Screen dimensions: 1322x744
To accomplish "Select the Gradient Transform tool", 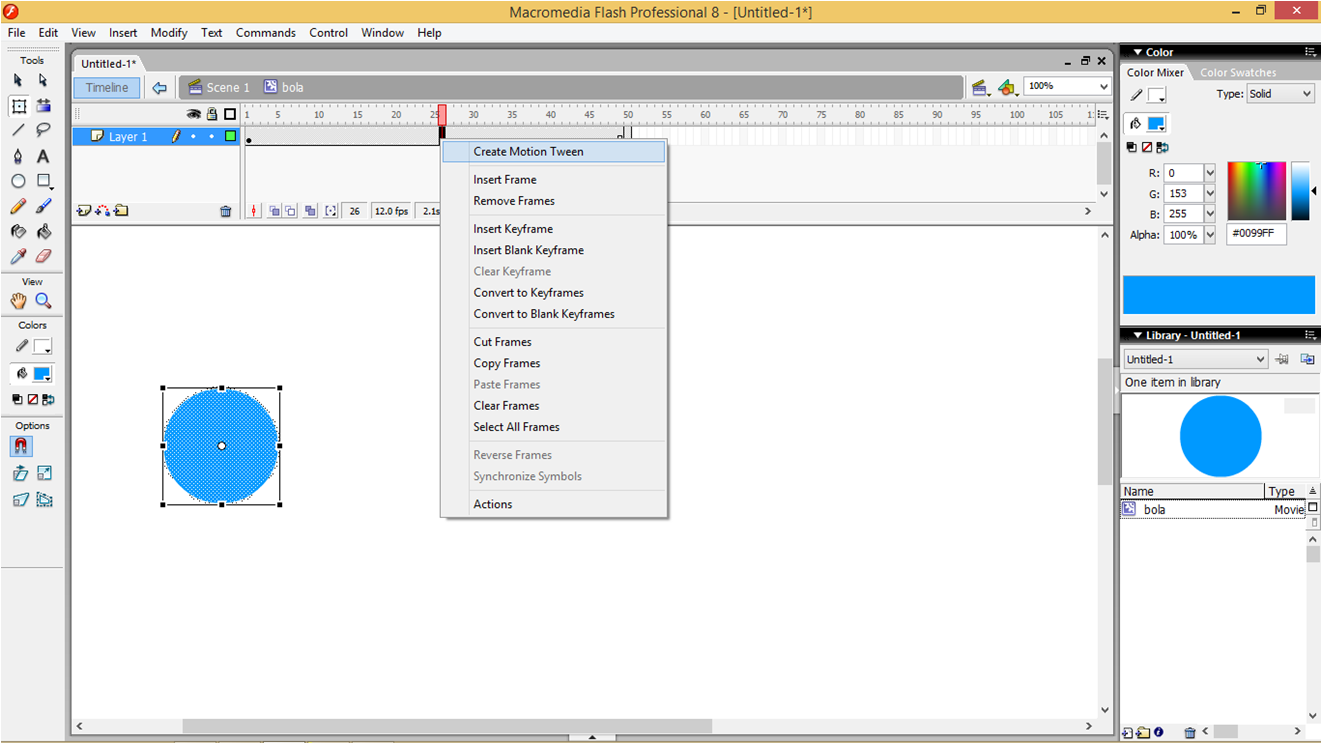I will coord(43,105).
